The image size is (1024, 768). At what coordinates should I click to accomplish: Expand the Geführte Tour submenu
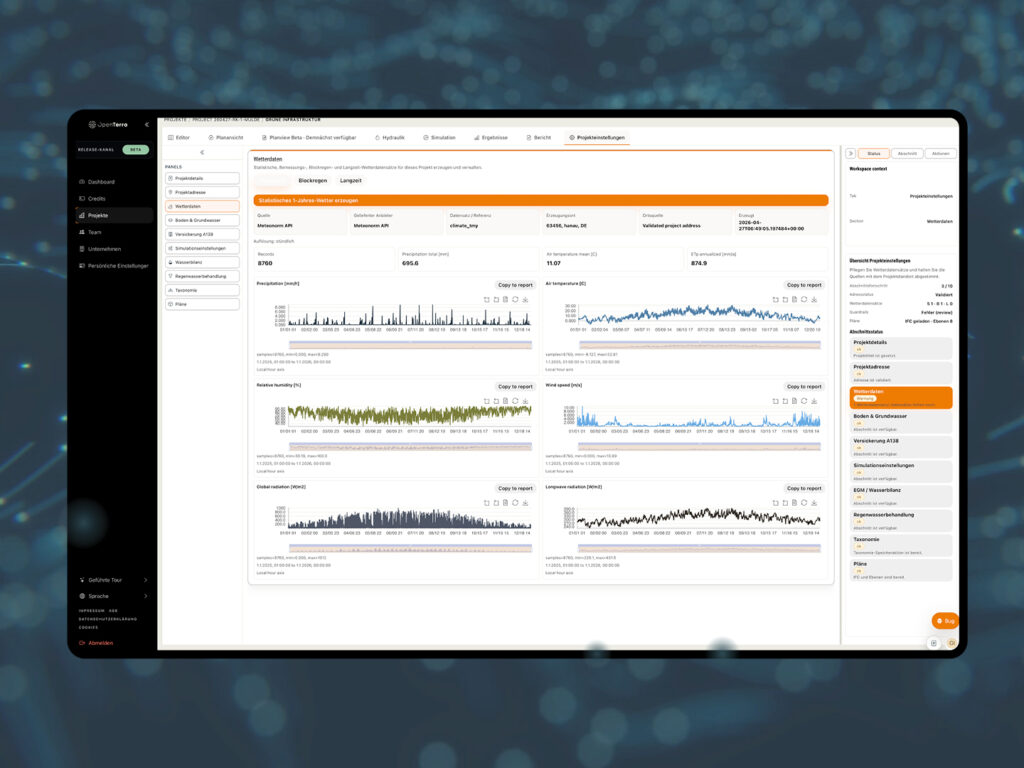tap(145, 580)
